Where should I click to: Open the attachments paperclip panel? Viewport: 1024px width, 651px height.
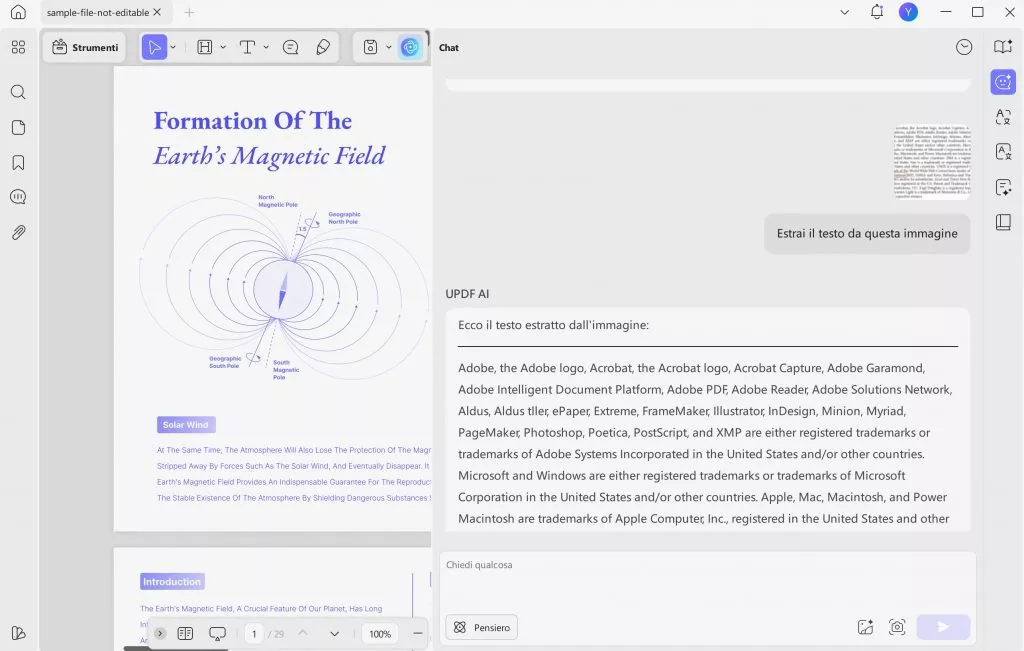coord(18,232)
